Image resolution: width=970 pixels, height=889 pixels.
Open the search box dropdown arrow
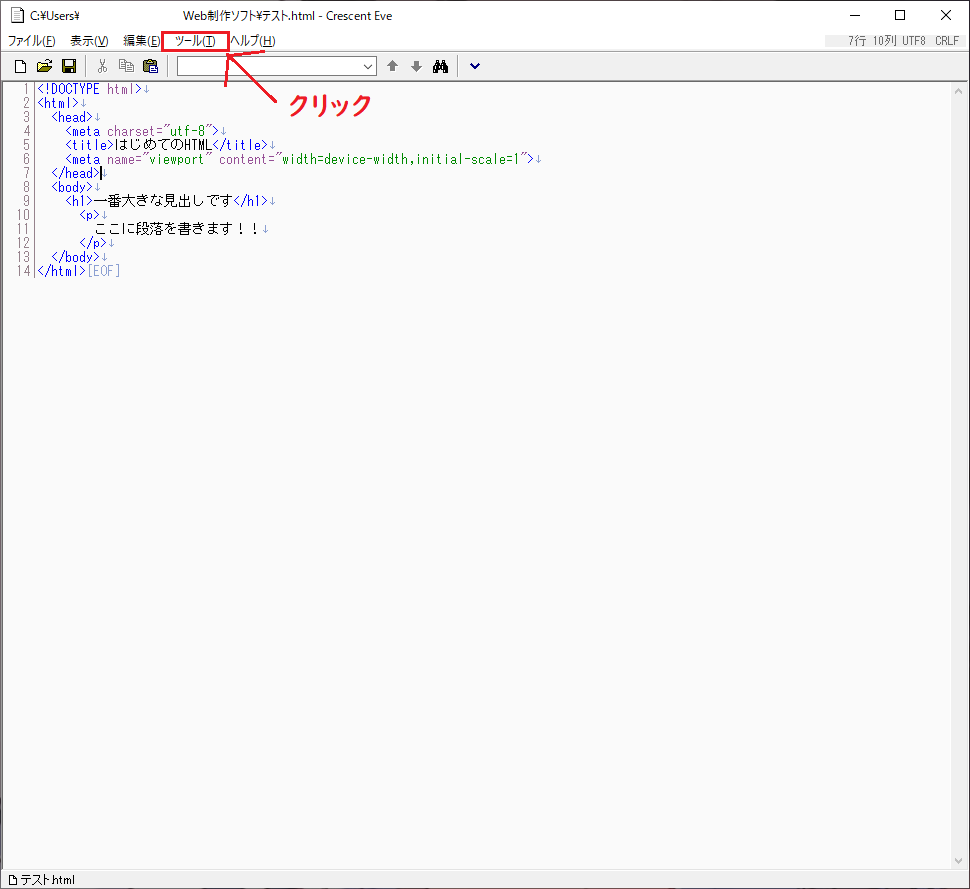368,66
